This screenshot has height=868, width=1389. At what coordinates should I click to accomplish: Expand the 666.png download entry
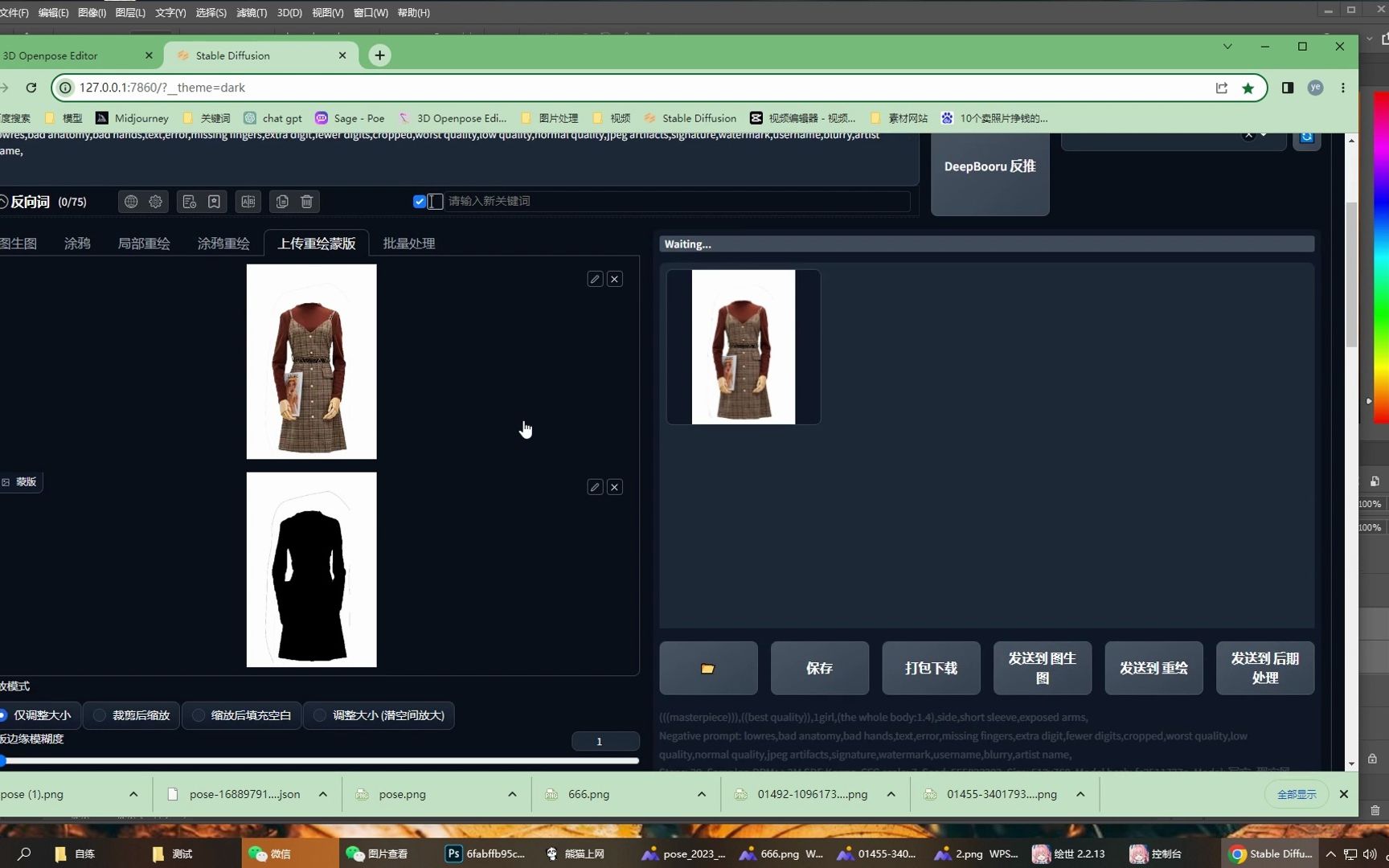click(700, 794)
